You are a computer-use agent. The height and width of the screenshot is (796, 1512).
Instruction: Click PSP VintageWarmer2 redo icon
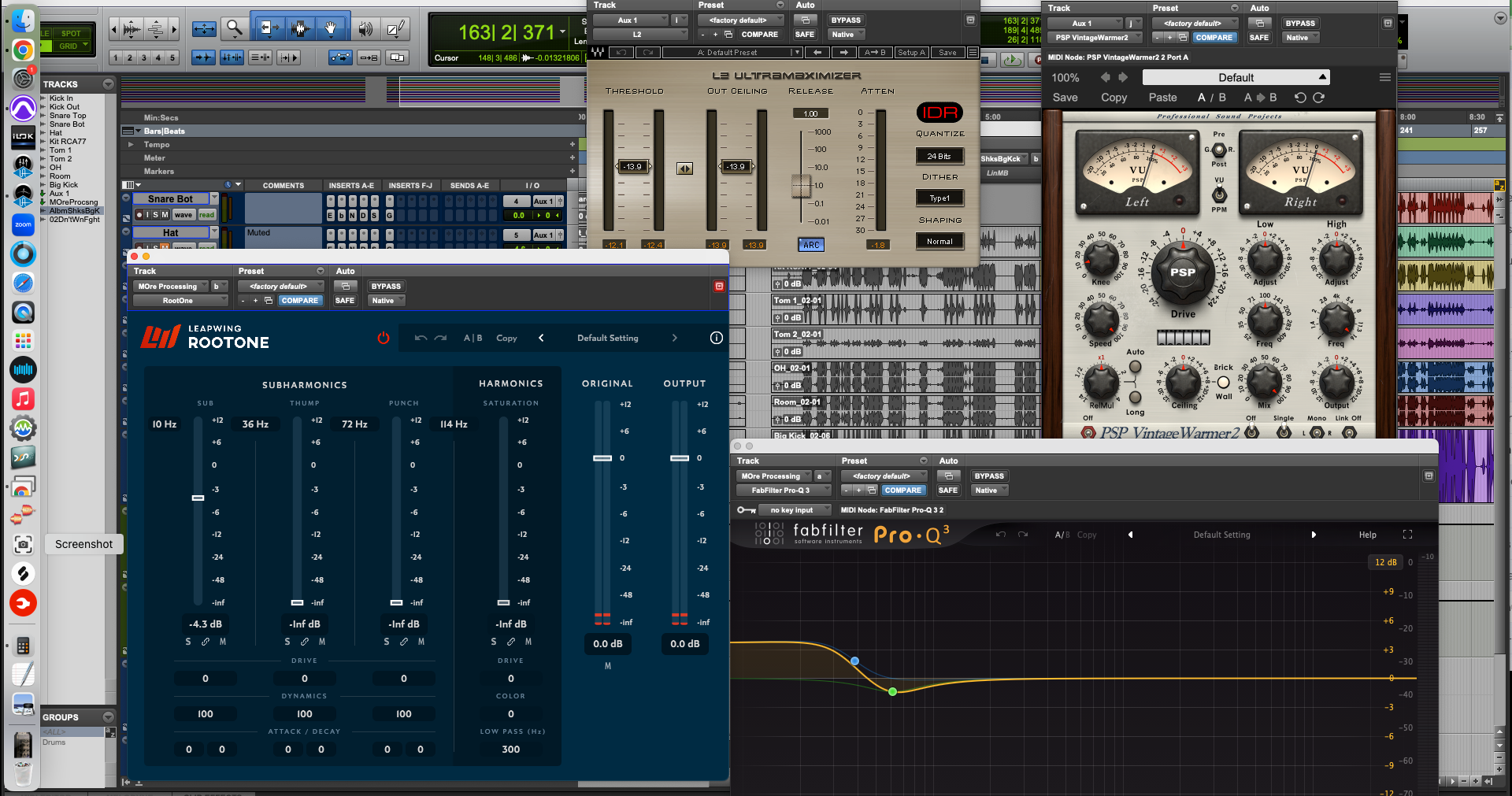click(1319, 98)
